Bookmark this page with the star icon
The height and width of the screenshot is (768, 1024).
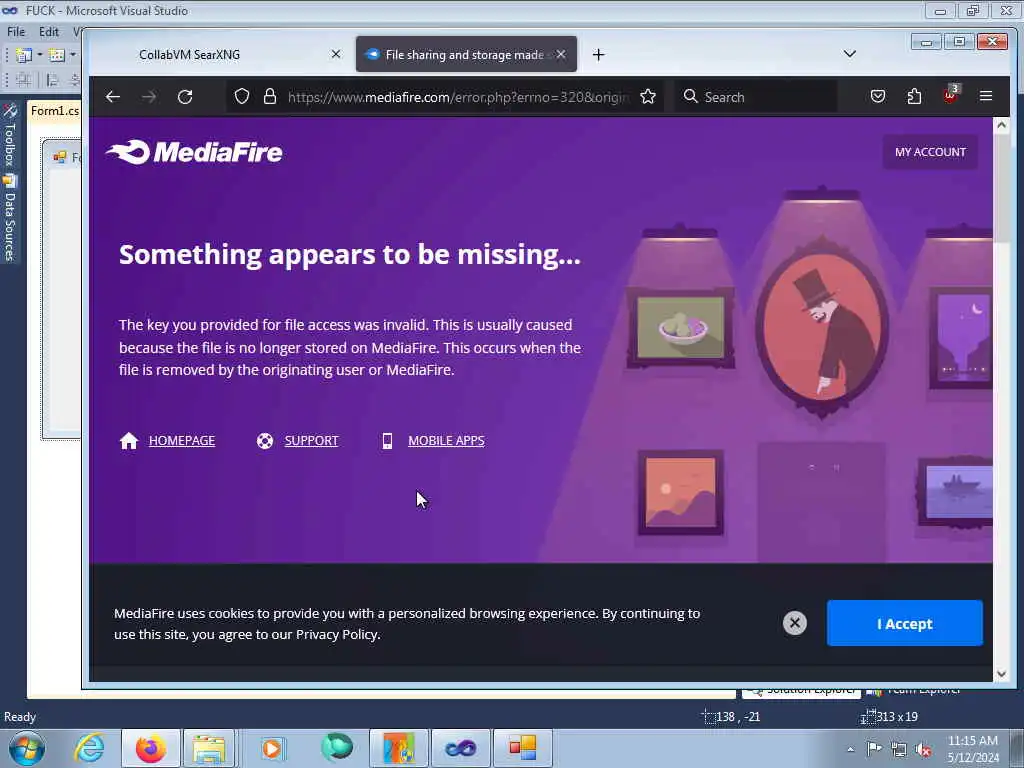pos(648,97)
